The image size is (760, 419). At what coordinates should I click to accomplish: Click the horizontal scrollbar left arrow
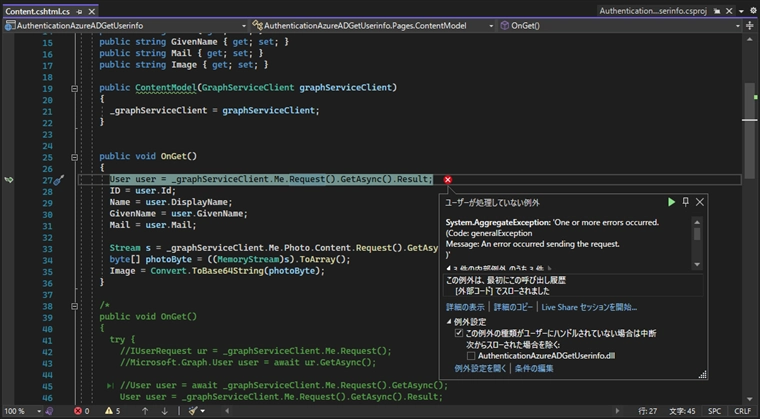(227, 411)
